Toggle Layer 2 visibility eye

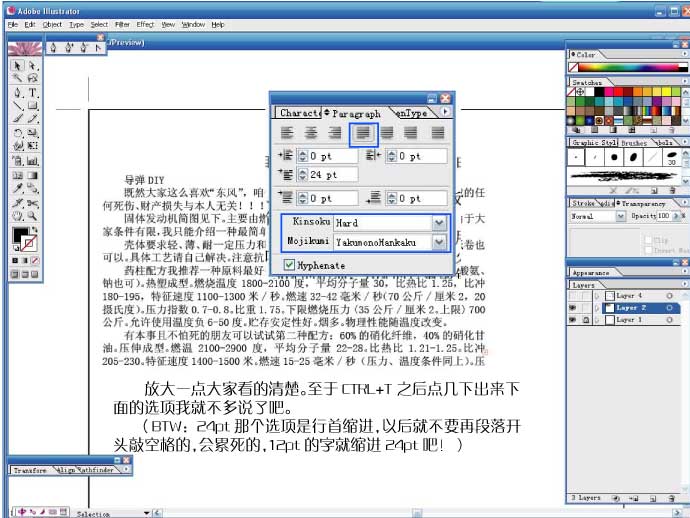point(572,308)
